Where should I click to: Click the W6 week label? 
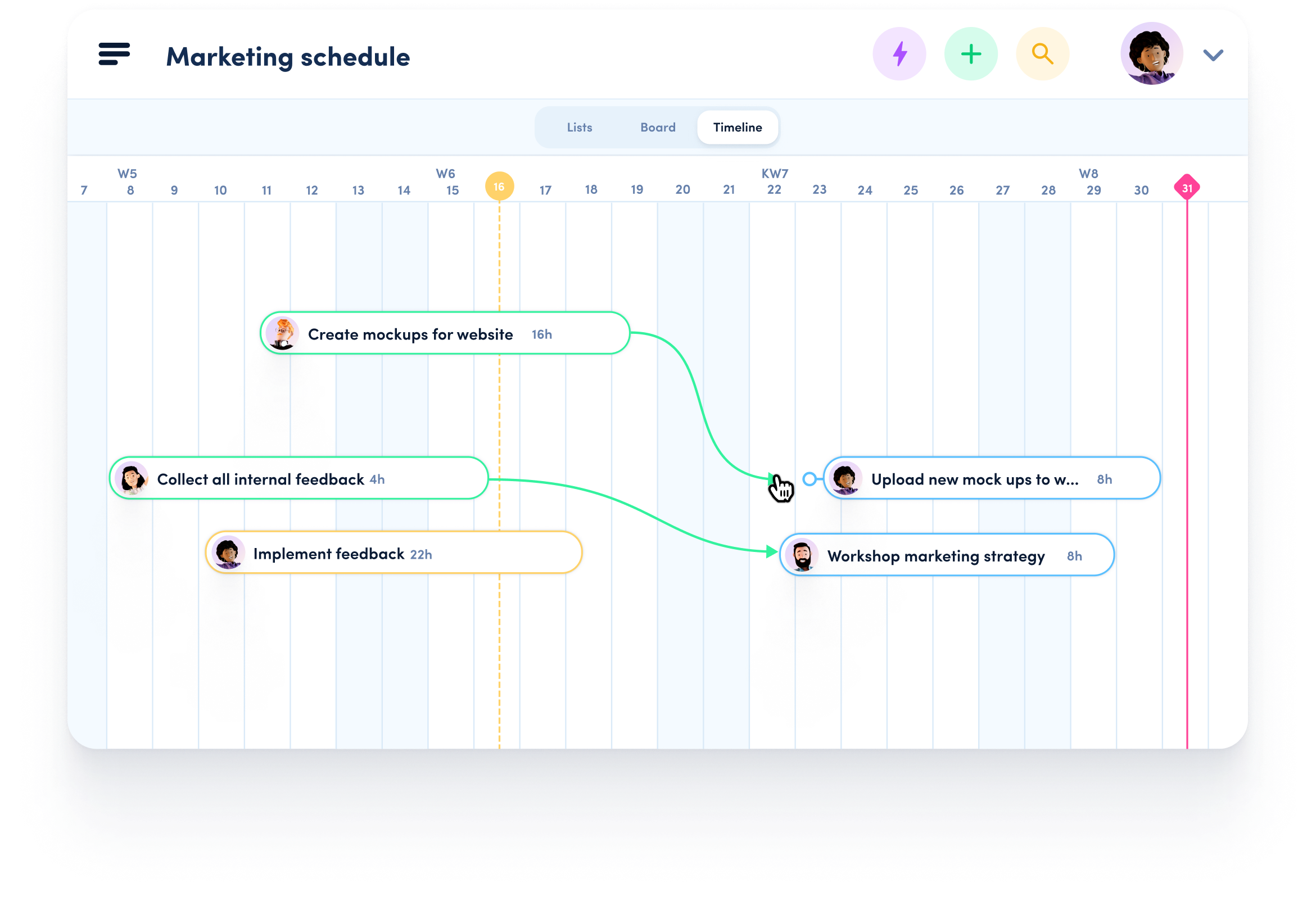tap(445, 174)
